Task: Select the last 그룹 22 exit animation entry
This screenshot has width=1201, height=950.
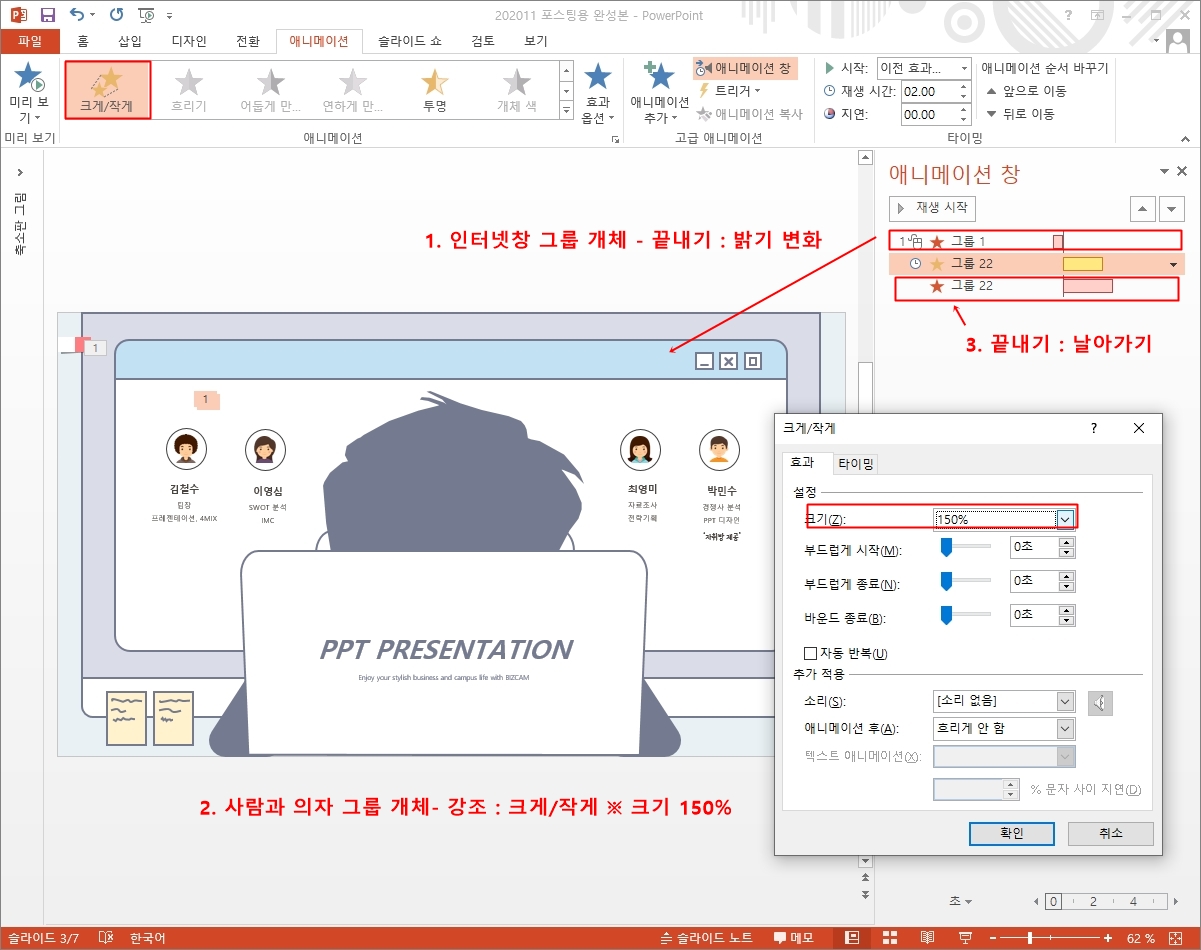Action: coord(1036,286)
